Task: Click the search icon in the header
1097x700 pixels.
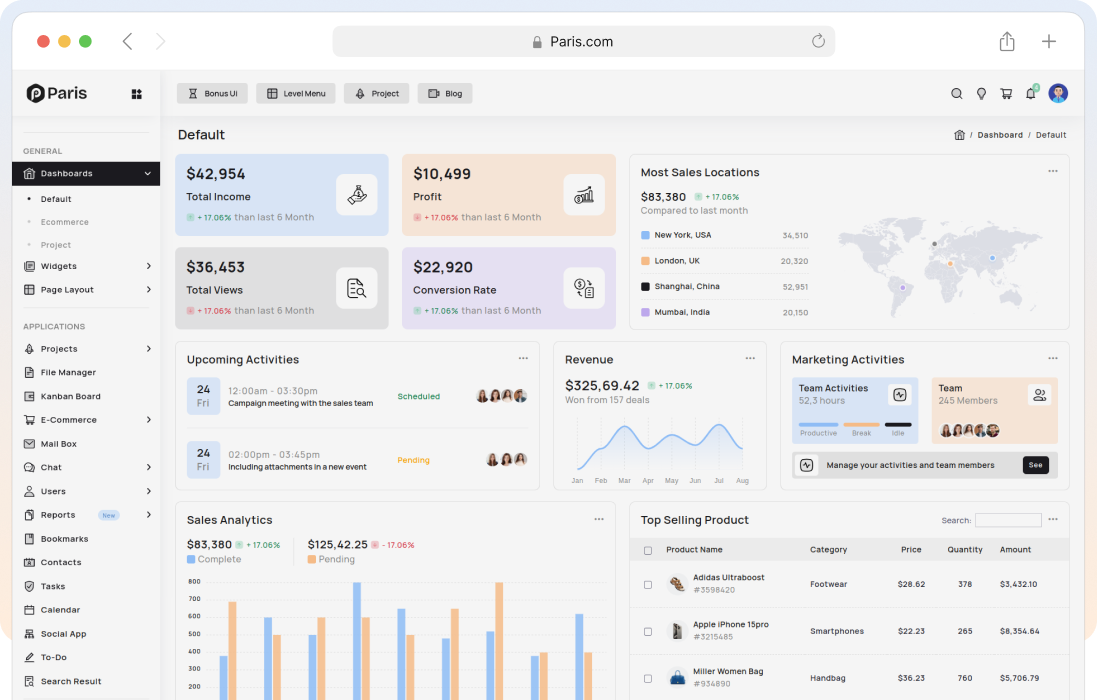Action: pyautogui.click(x=956, y=94)
